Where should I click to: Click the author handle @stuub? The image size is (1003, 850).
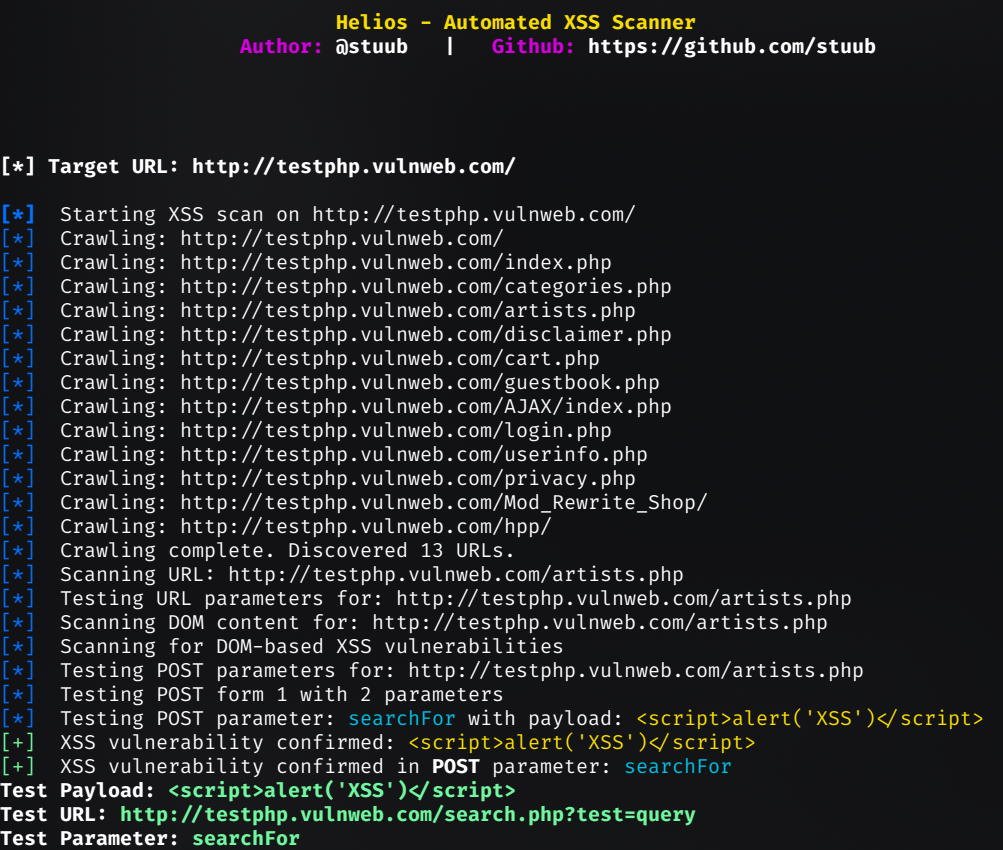[x=371, y=46]
